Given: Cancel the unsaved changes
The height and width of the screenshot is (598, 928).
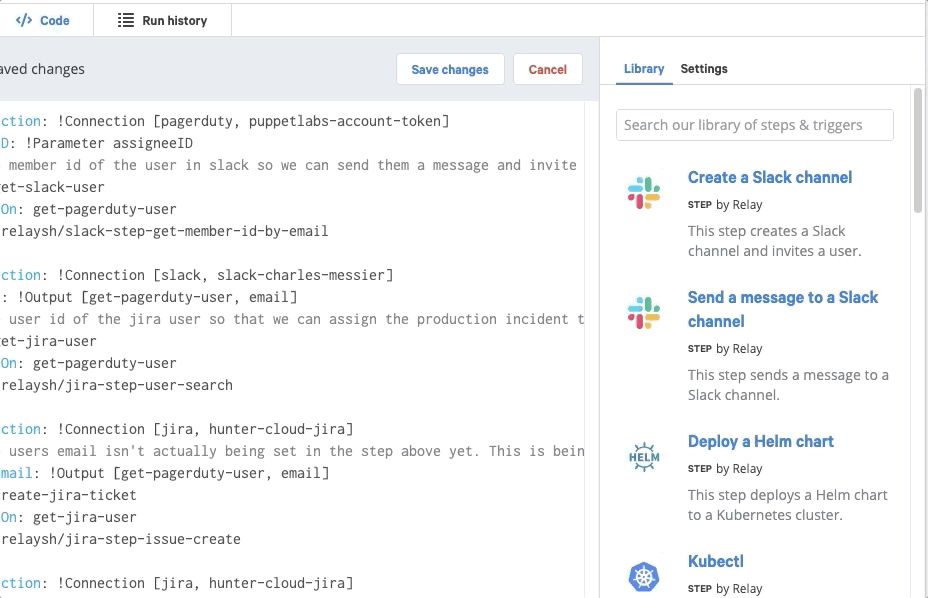Looking at the screenshot, I should (547, 69).
